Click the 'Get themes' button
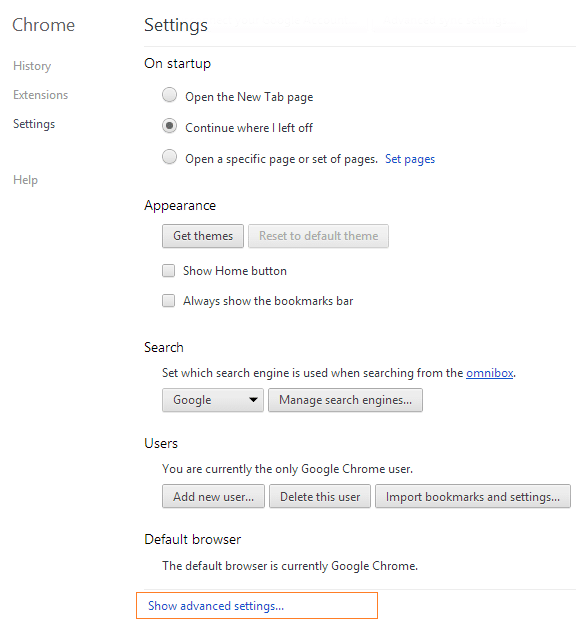Image resolution: width=576 pixels, height=633 pixels. (x=203, y=236)
